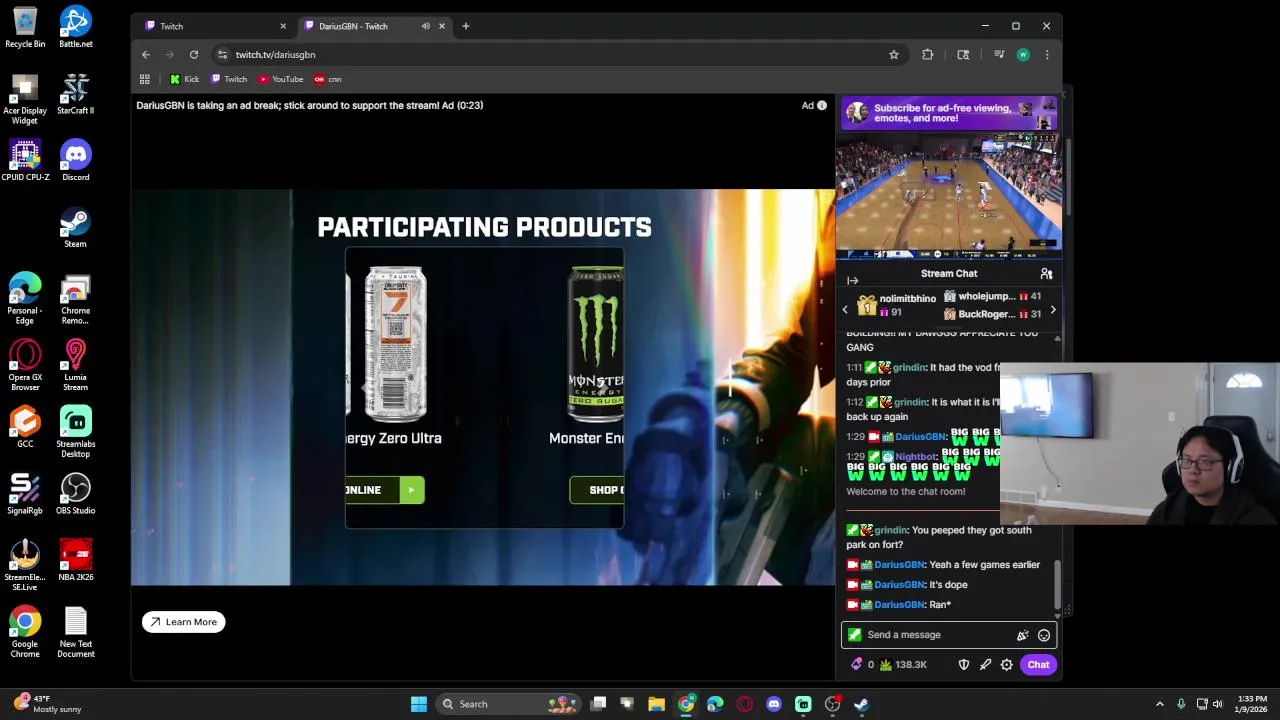The height and width of the screenshot is (720, 1280).
Task: Open the ad info icon
Action: pos(822,105)
